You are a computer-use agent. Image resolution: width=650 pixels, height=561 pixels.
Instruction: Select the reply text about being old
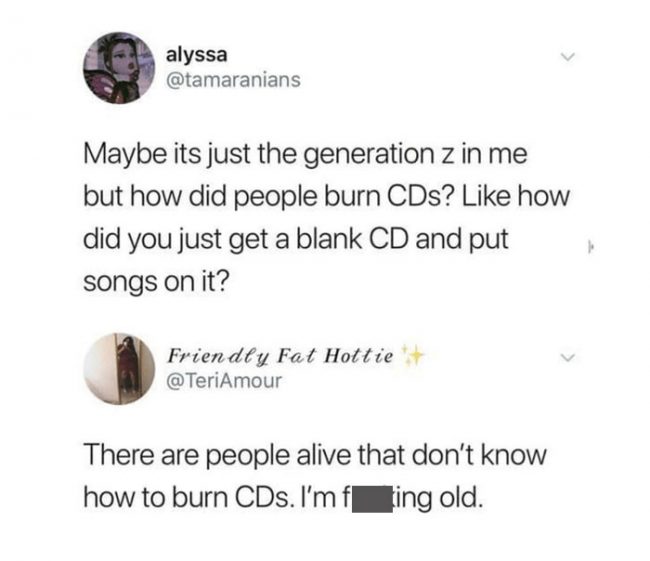(x=315, y=477)
